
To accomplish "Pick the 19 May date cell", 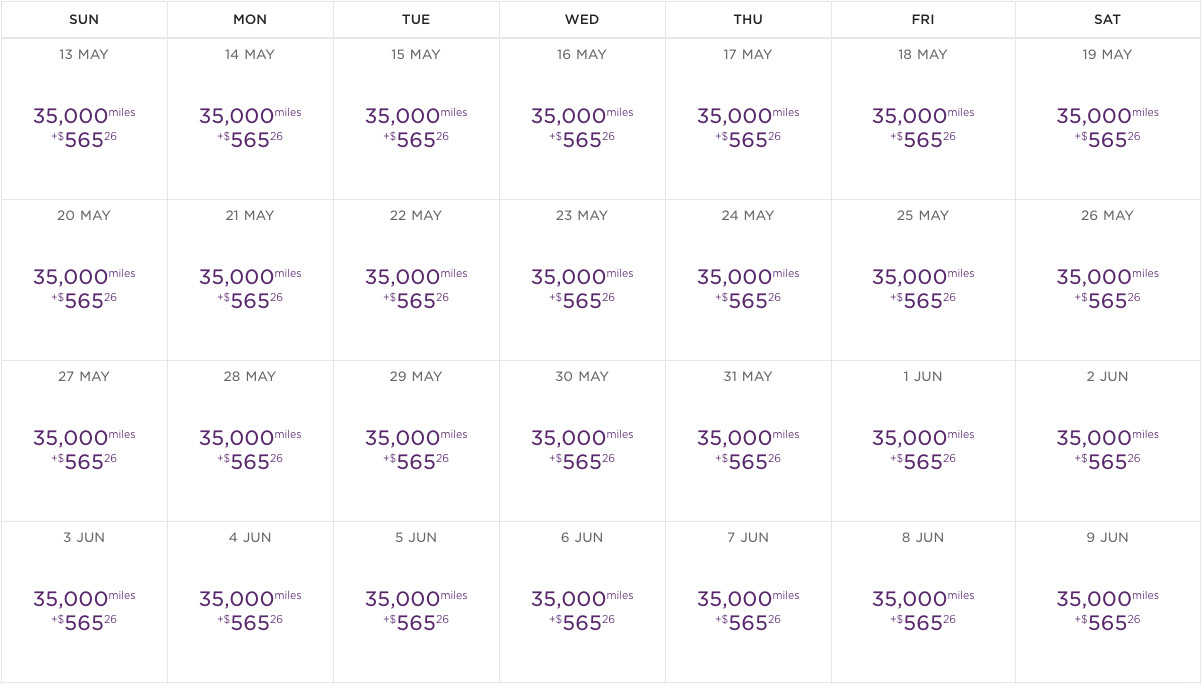I will point(1107,127).
